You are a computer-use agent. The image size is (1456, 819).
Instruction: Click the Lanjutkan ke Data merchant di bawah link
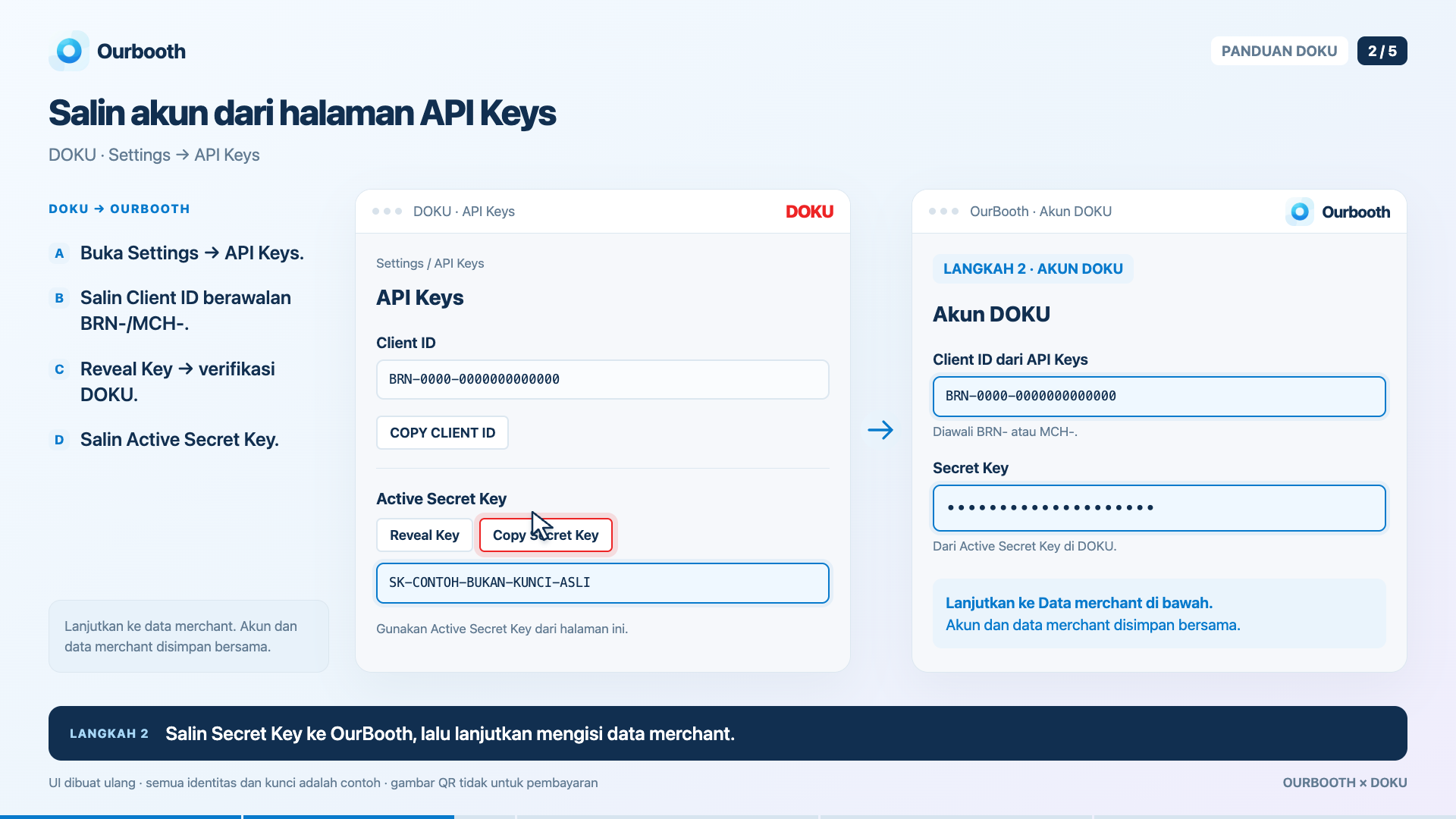[1079, 603]
